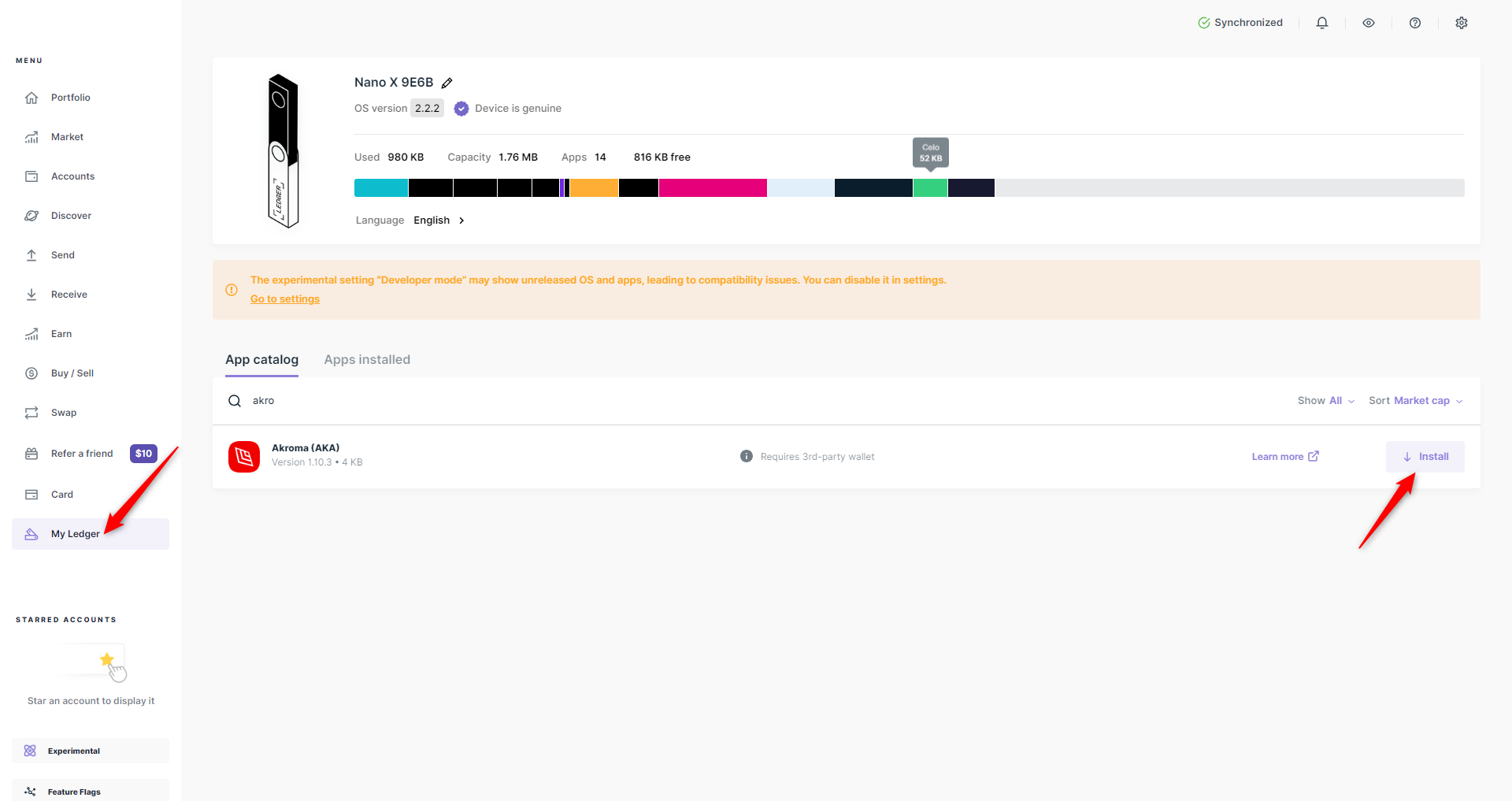Open My Ledger menu item
The image size is (1512, 801).
click(91, 534)
